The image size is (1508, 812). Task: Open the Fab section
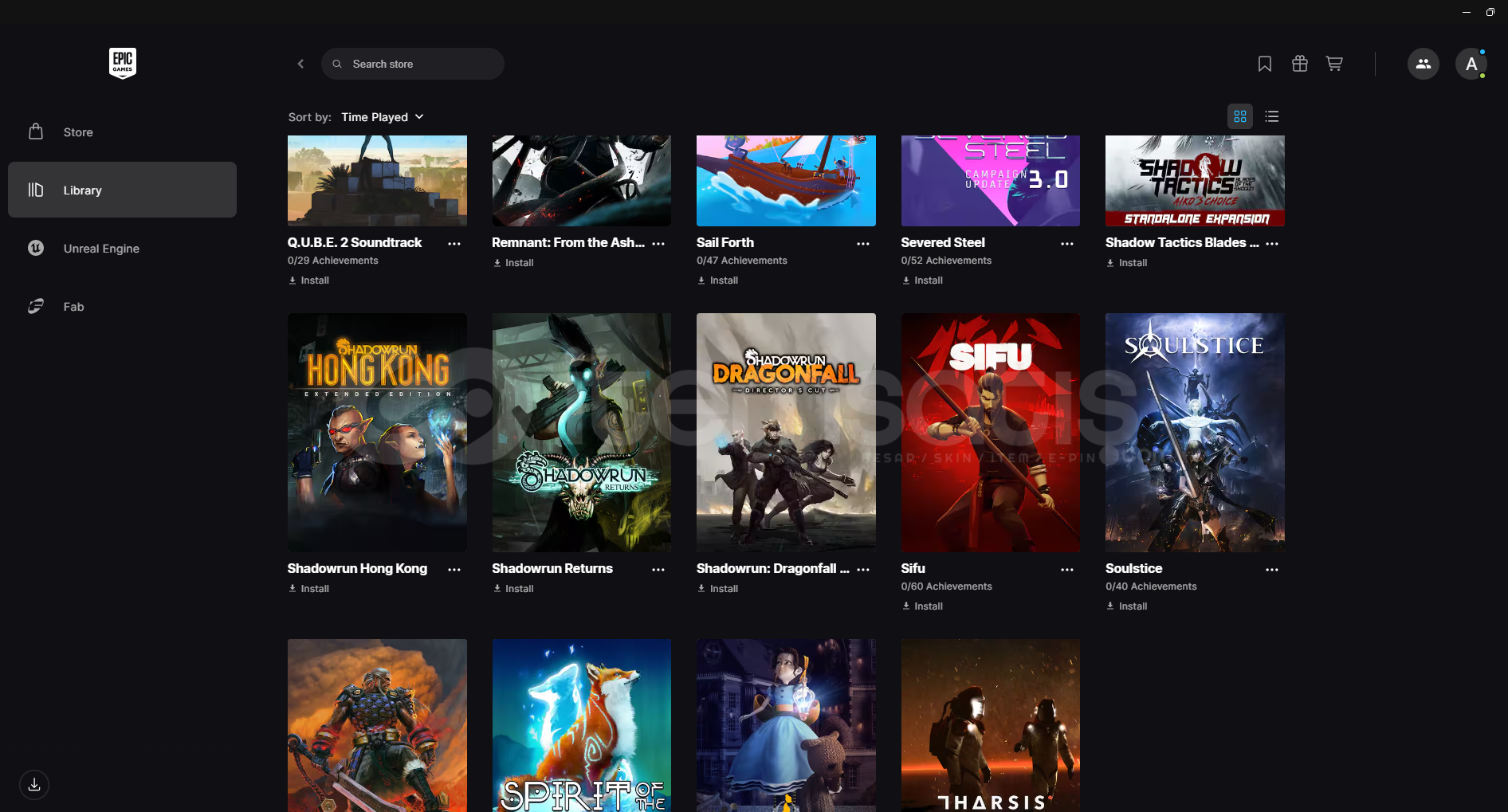[122, 306]
